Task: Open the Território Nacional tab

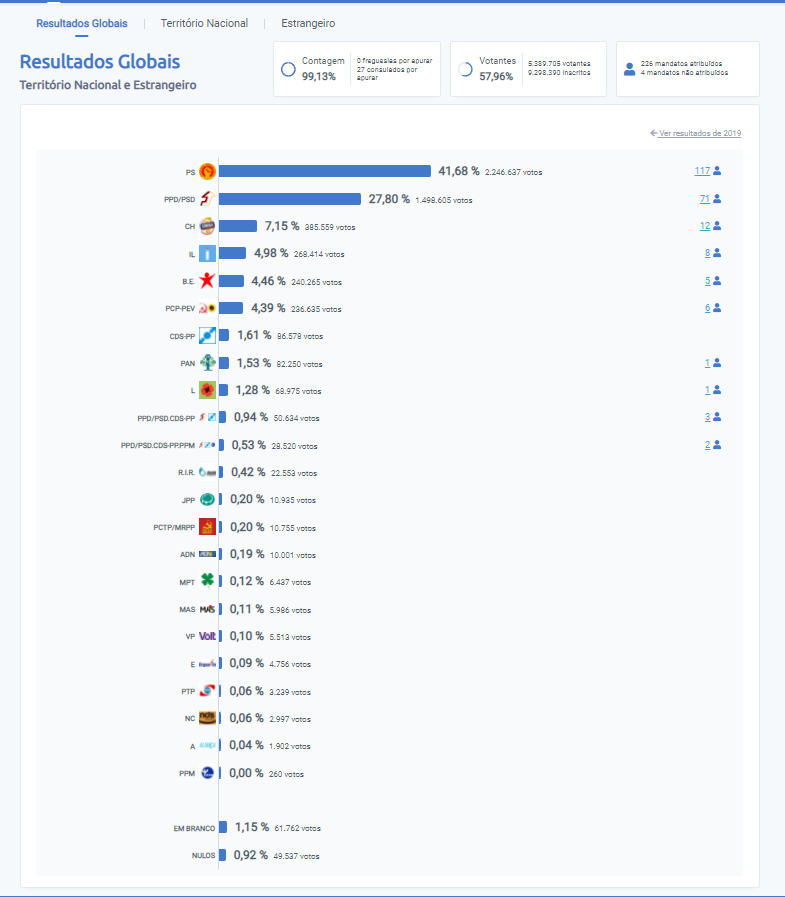Action: 204,23
